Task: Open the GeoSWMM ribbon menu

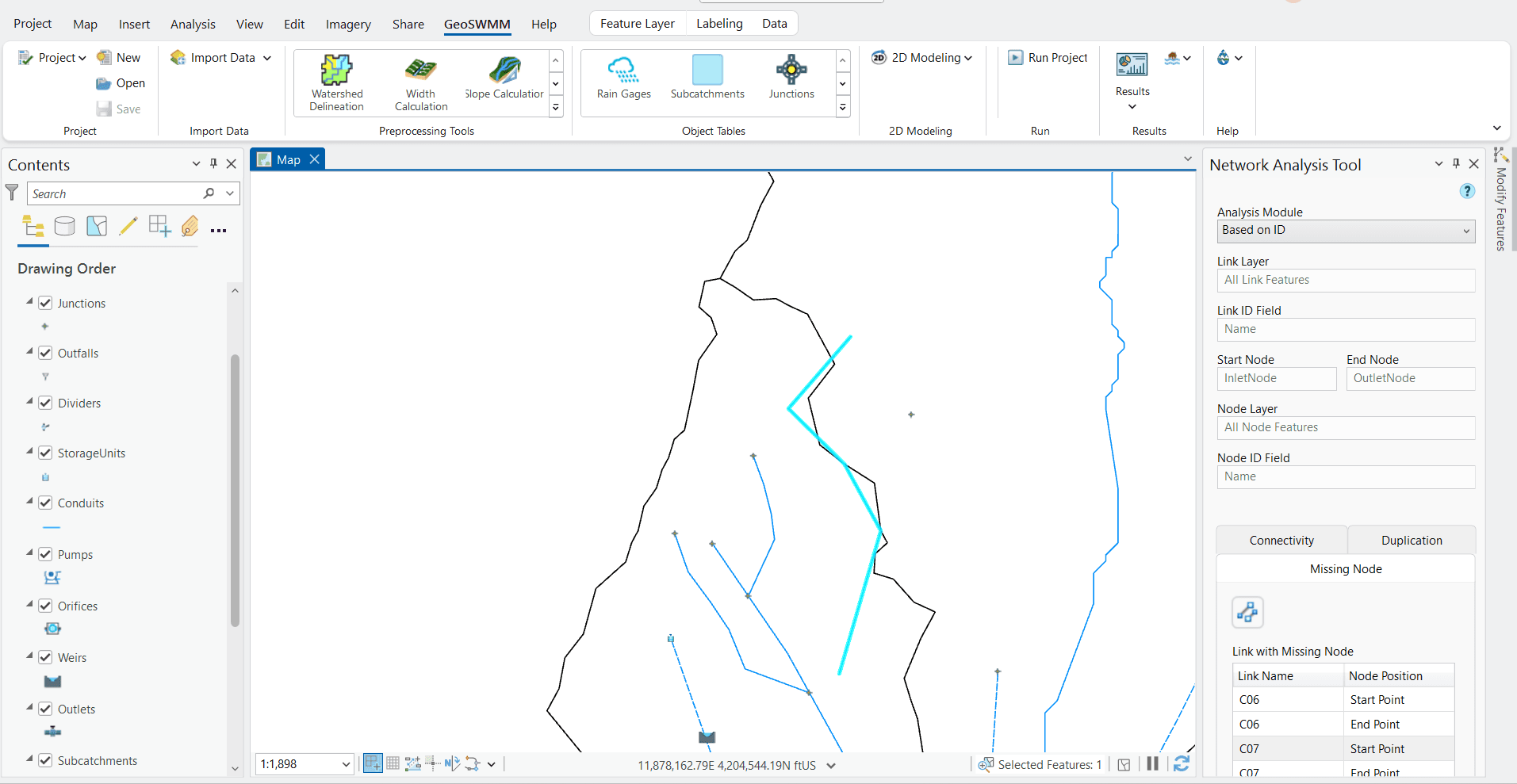Action: pyautogui.click(x=477, y=24)
